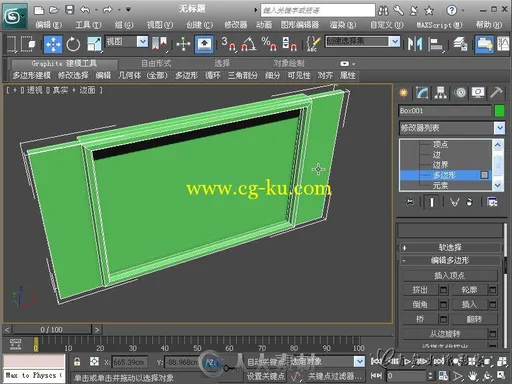Open the Edit menu
The image size is (512, 384).
pyautogui.click(x=49, y=25)
